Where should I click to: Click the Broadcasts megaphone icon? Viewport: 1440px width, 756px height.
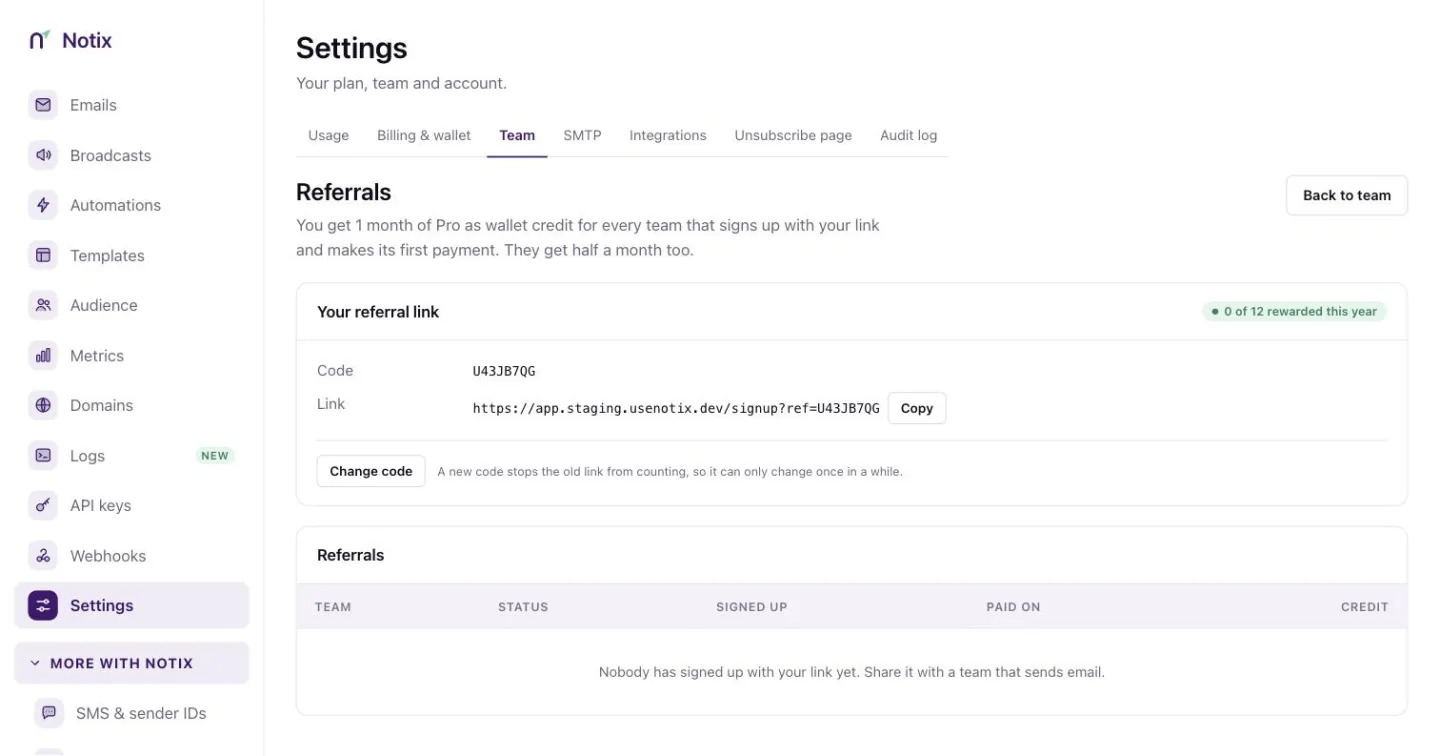(43, 155)
